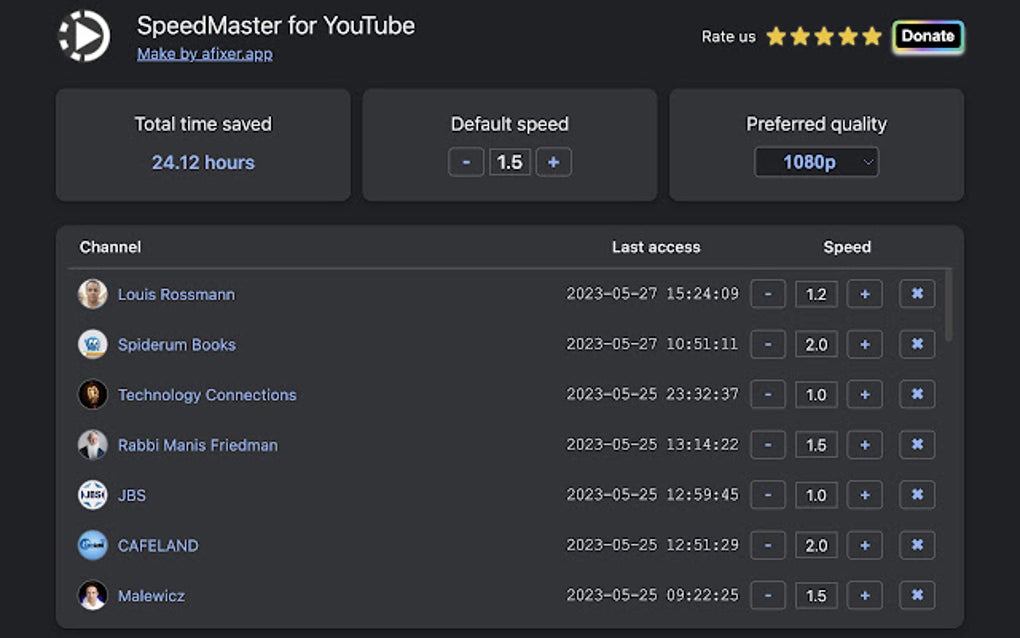Click the third rating star
The image size is (1020, 638).
pyautogui.click(x=823, y=36)
